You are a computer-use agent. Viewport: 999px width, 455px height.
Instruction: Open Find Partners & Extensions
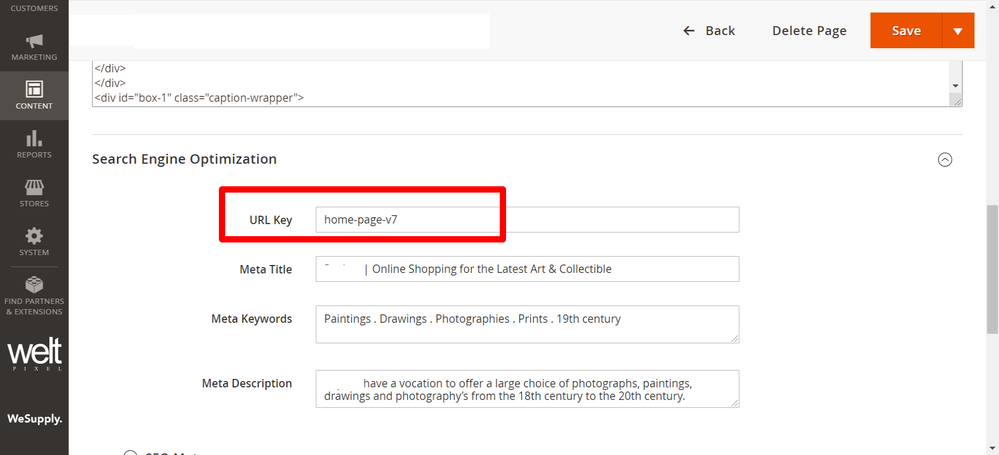pos(34,296)
